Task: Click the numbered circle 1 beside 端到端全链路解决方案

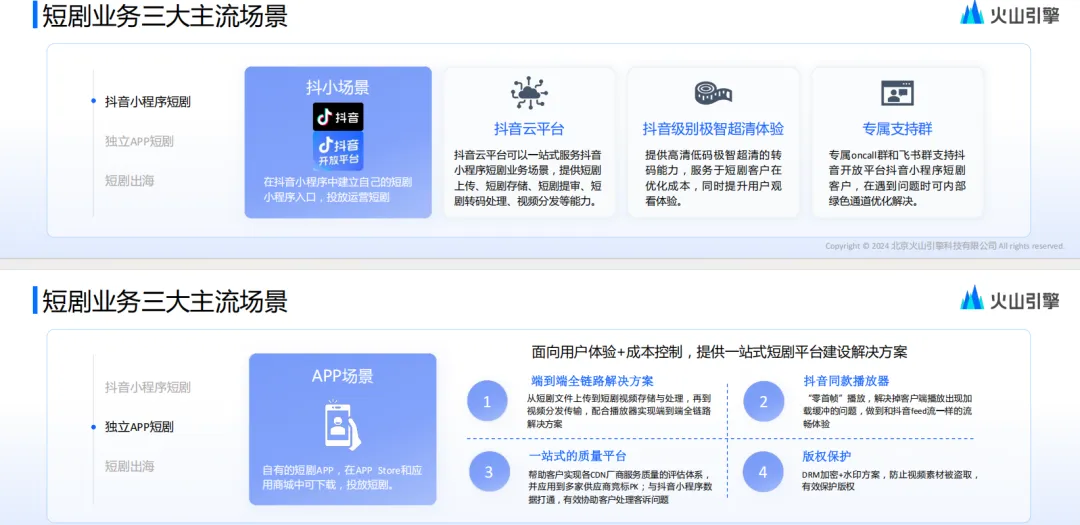Action: coord(488,401)
